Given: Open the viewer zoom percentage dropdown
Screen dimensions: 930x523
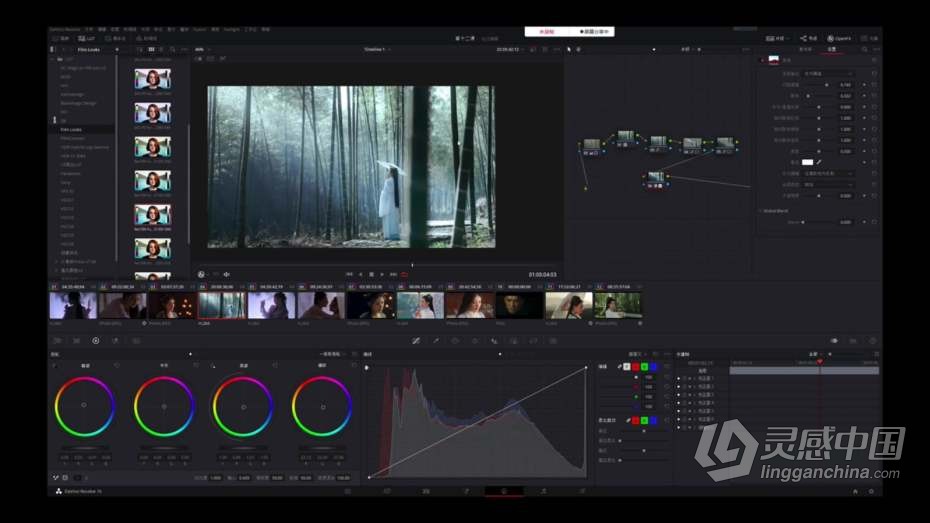Looking at the screenshot, I should [203, 50].
